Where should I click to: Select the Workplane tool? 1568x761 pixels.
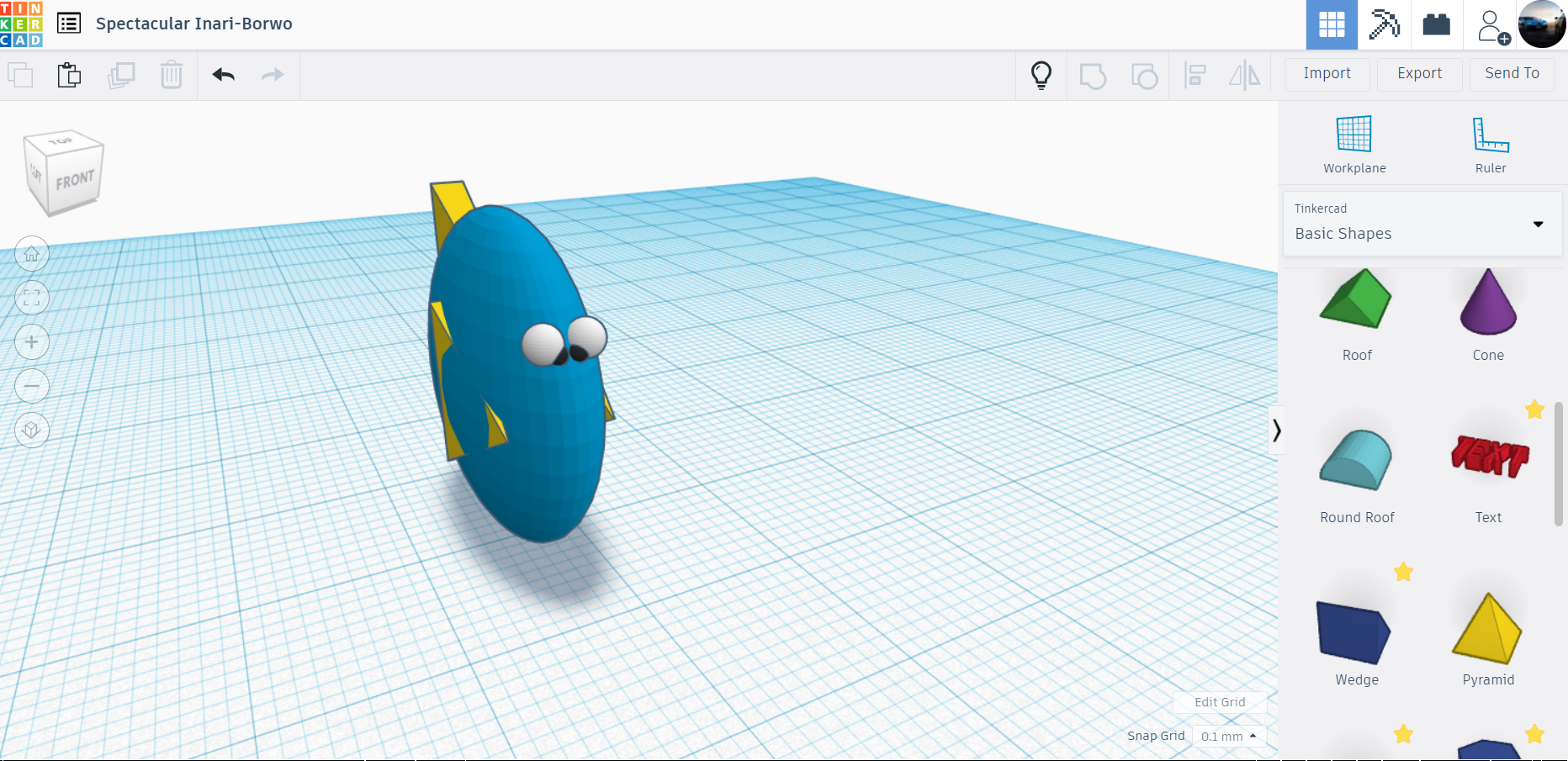(x=1354, y=145)
